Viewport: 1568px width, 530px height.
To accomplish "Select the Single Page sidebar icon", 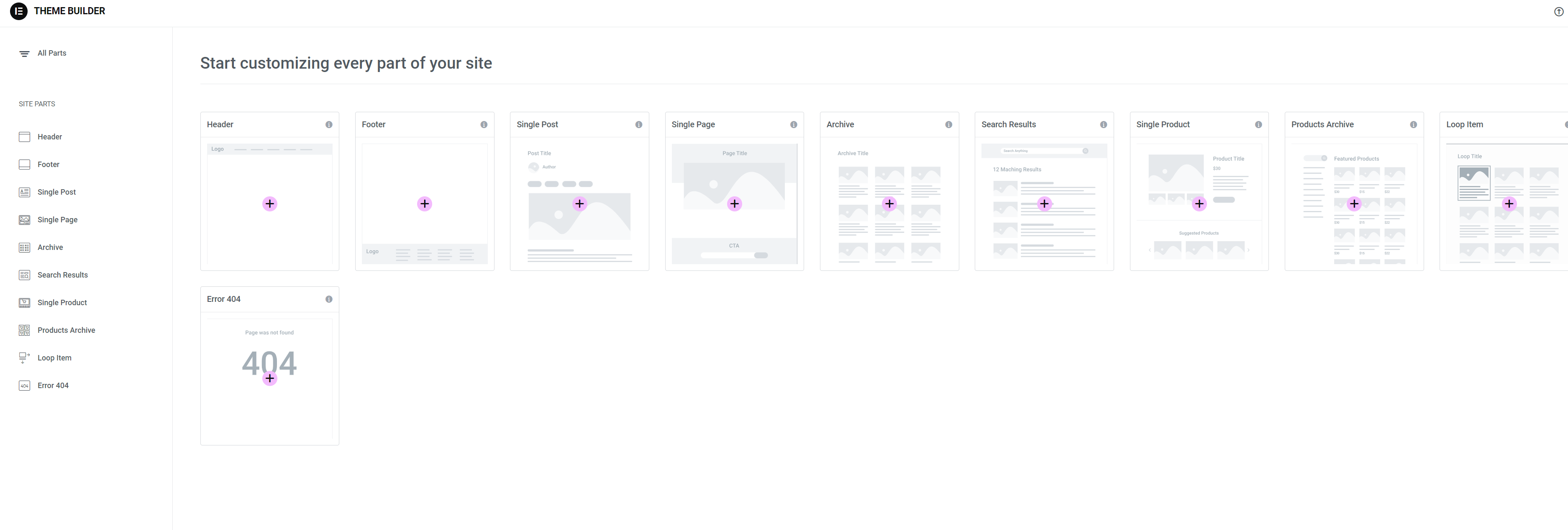I will pyautogui.click(x=24, y=219).
